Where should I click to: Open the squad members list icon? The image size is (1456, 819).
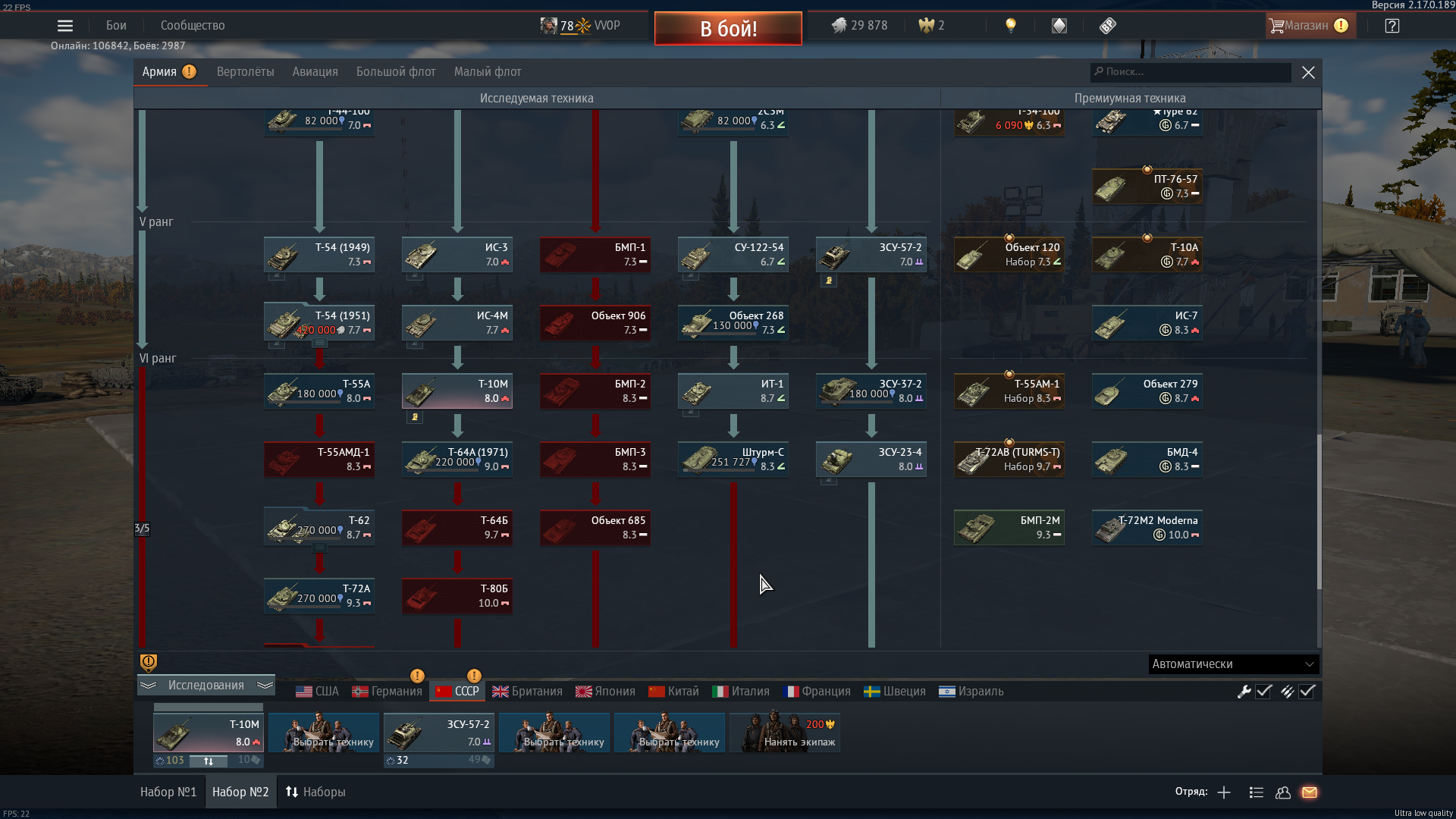pos(1256,792)
